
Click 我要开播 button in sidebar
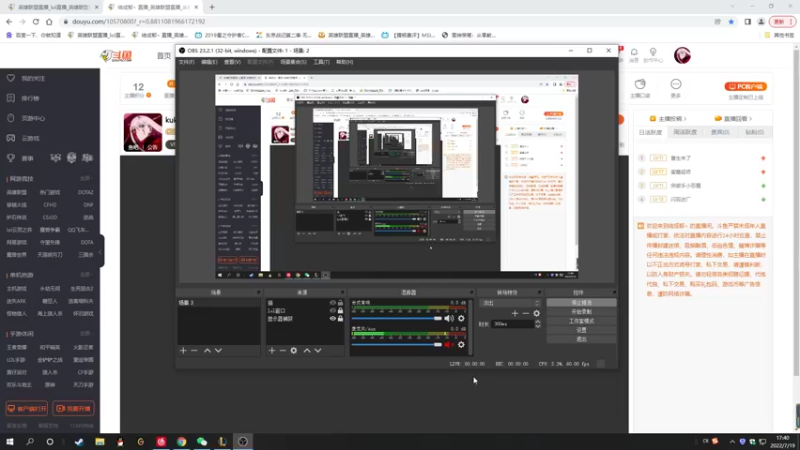click(x=73, y=409)
